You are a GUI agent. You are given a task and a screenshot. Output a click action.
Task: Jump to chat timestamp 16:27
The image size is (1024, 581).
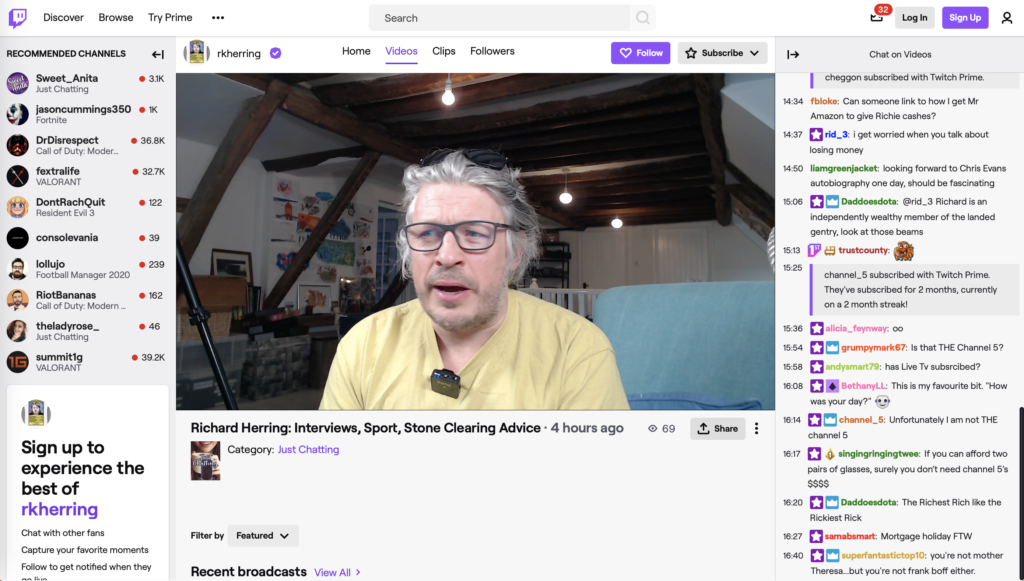793,537
